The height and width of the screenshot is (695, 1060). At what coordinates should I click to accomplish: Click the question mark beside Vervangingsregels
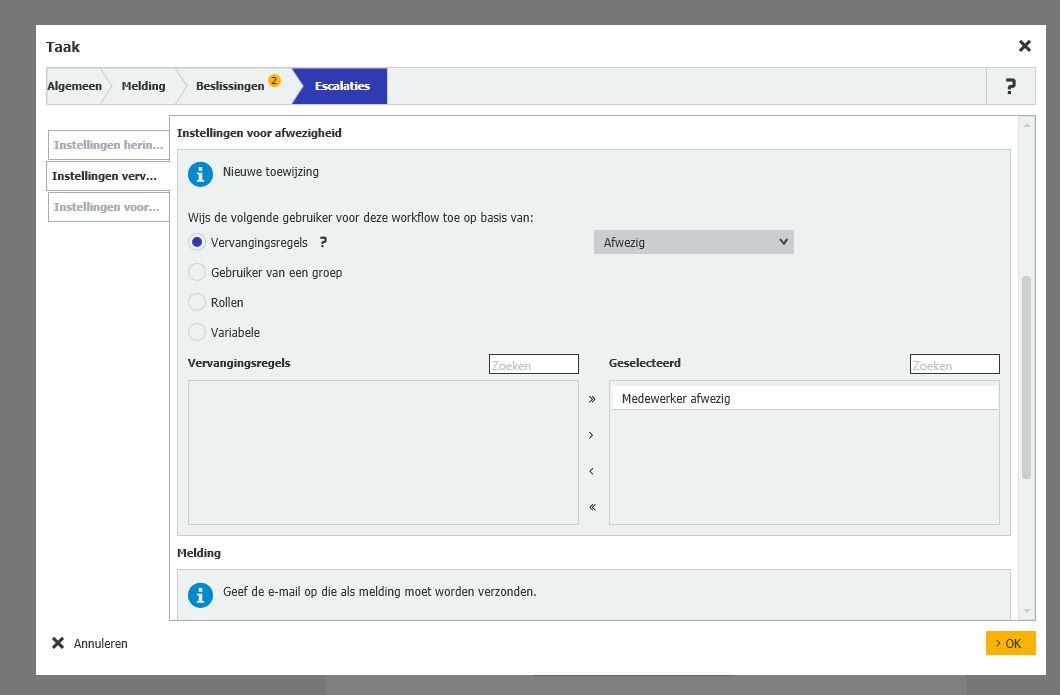click(x=323, y=242)
